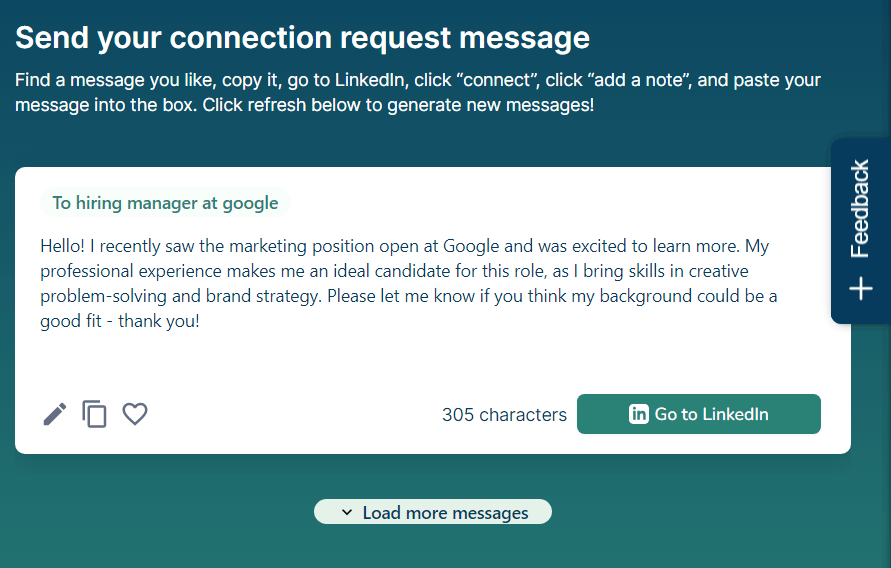891x568 pixels.
Task: Open LinkedIn with the Go to LinkedIn button
Action: coord(698,414)
